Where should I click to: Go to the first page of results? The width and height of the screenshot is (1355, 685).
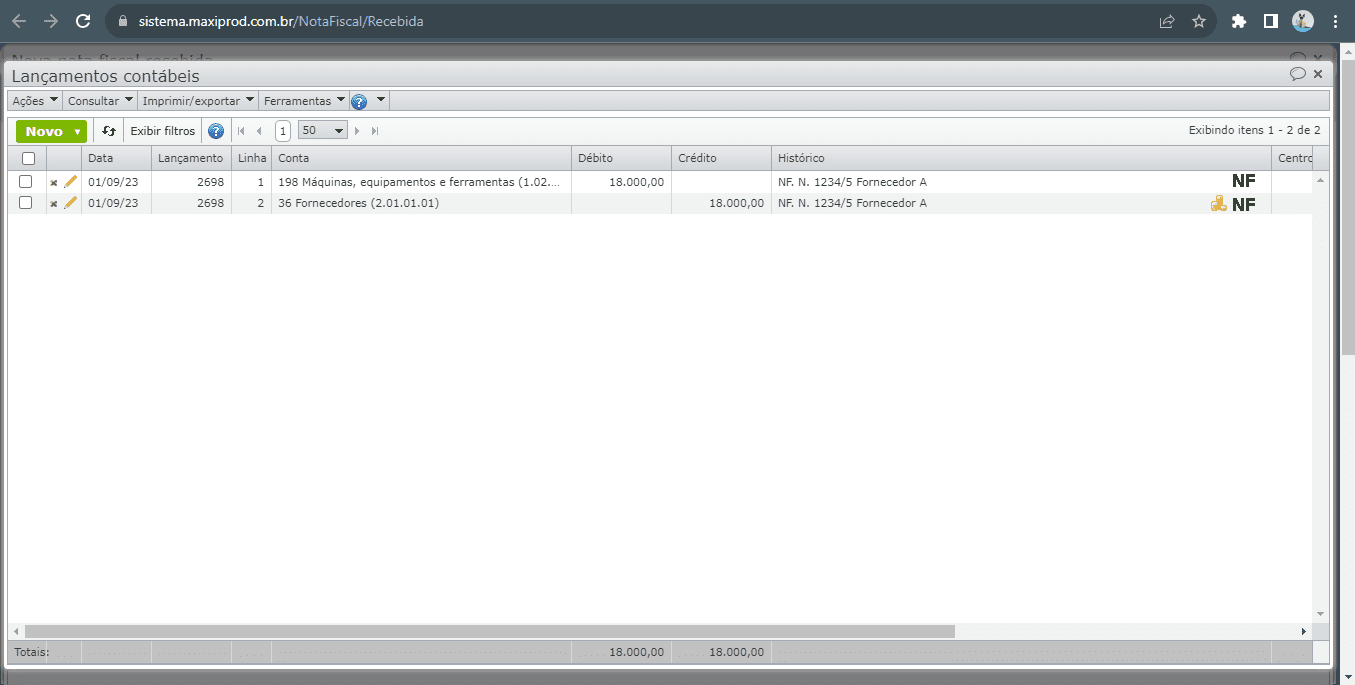click(x=241, y=131)
